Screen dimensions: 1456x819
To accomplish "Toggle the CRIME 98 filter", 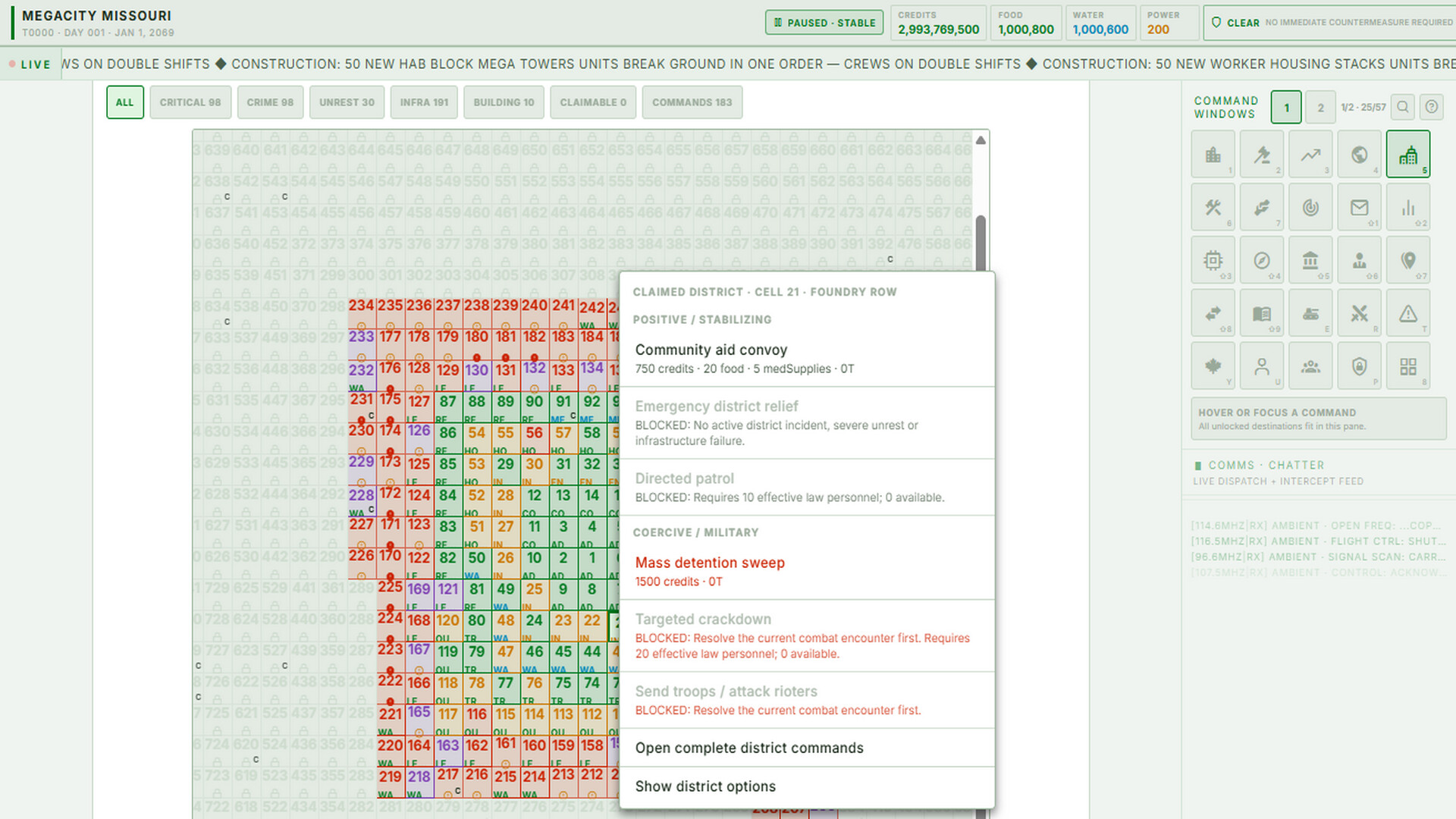I will click(x=270, y=102).
